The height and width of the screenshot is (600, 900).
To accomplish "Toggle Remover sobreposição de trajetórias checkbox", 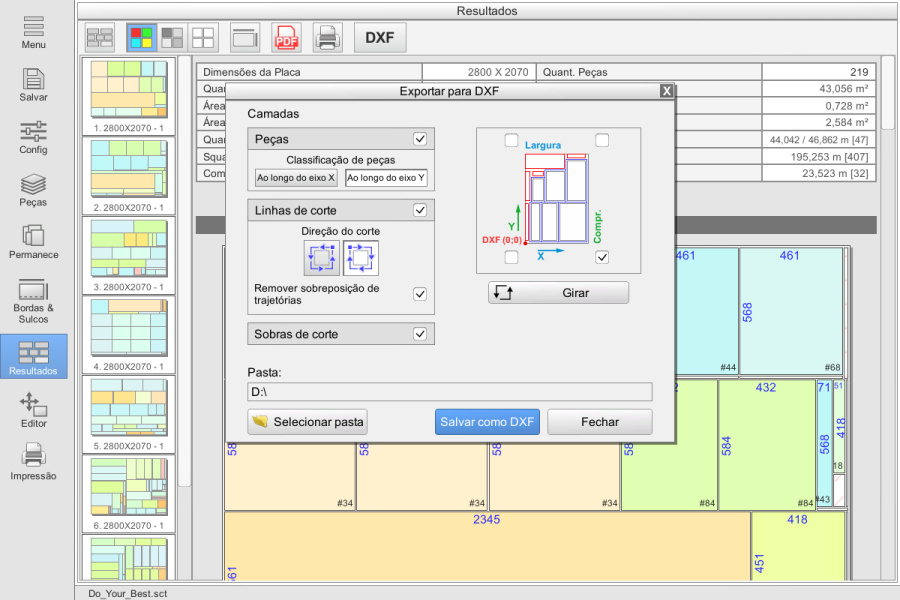I will [x=420, y=294].
